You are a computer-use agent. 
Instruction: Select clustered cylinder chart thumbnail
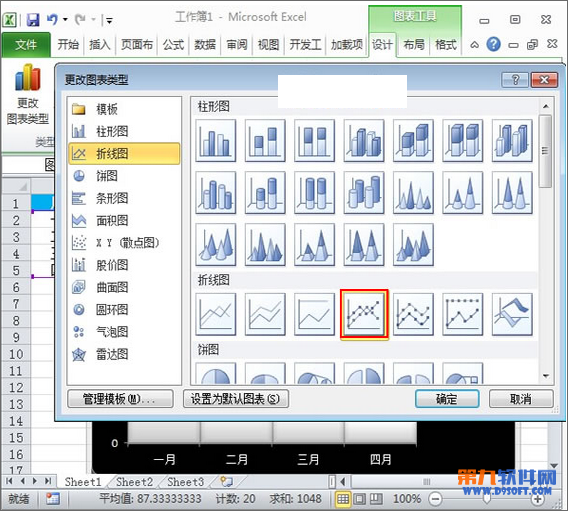[x=216, y=193]
